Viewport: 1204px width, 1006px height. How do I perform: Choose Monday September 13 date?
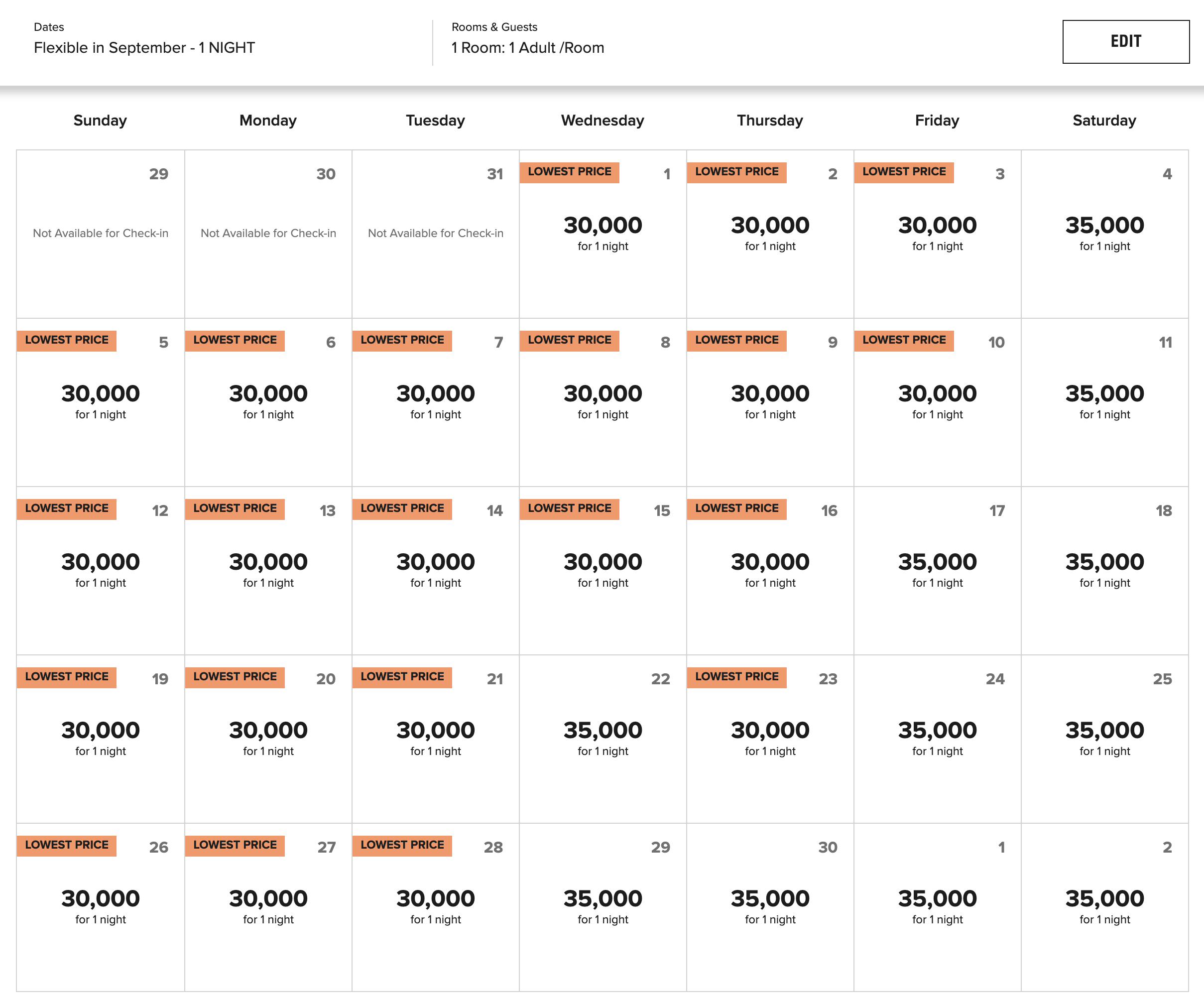click(x=268, y=570)
